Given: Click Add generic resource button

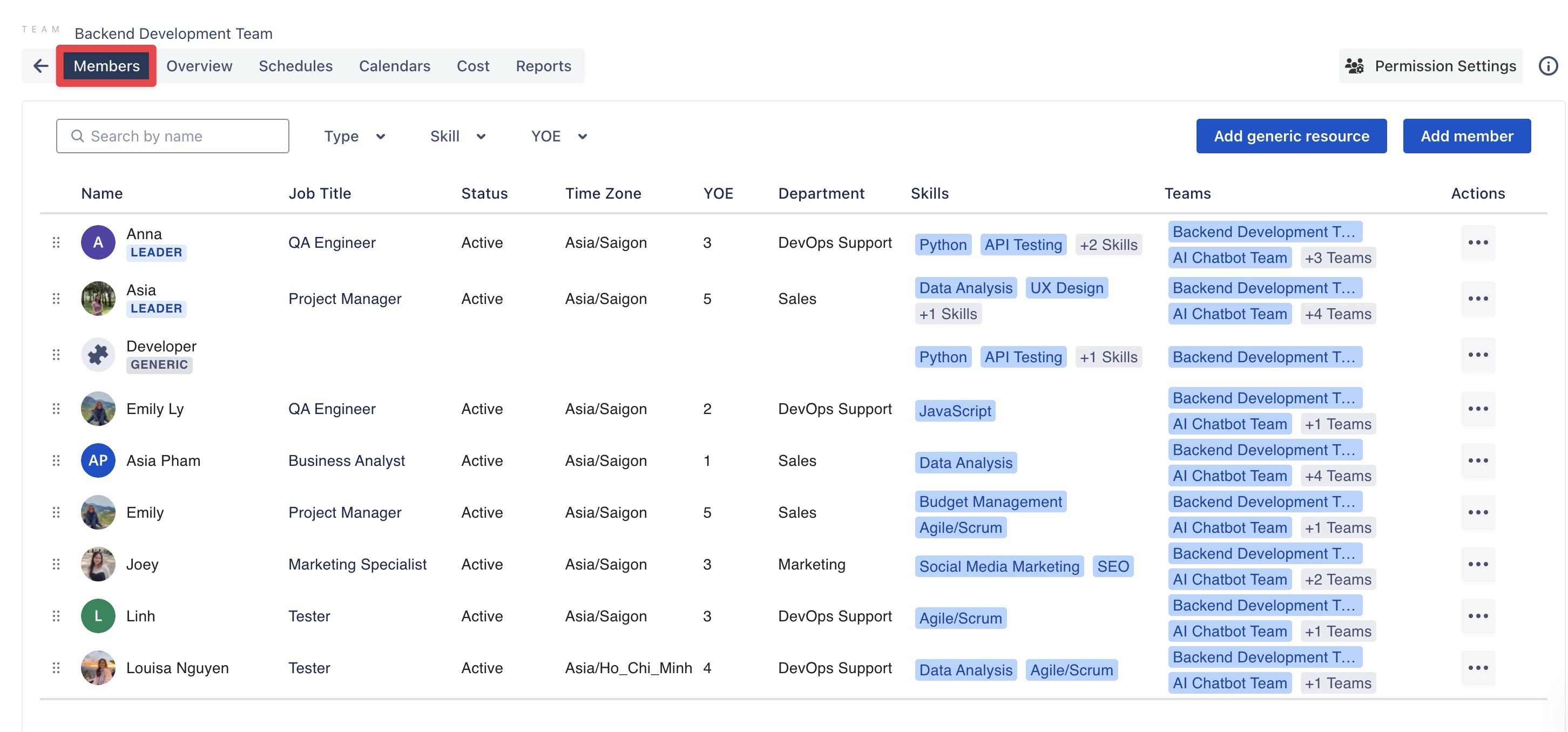Looking at the screenshot, I should click(x=1291, y=136).
